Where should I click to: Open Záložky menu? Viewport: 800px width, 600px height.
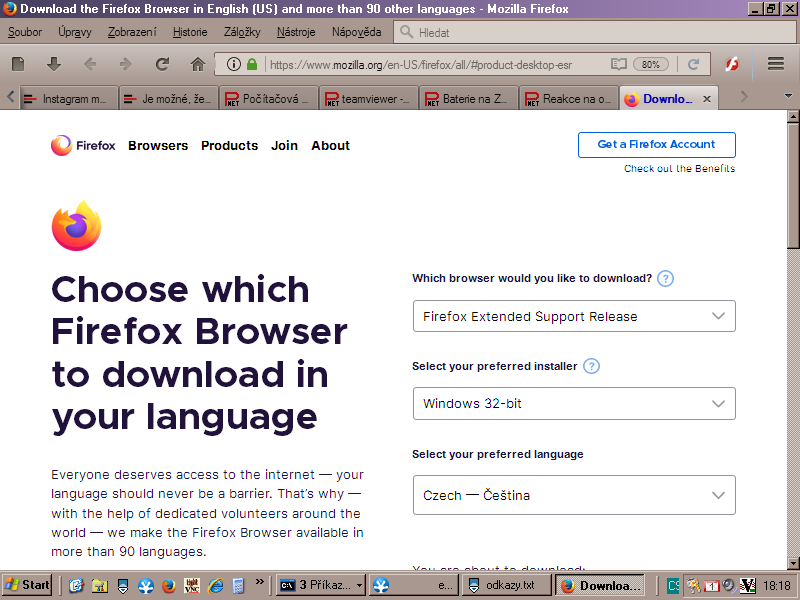point(242,32)
